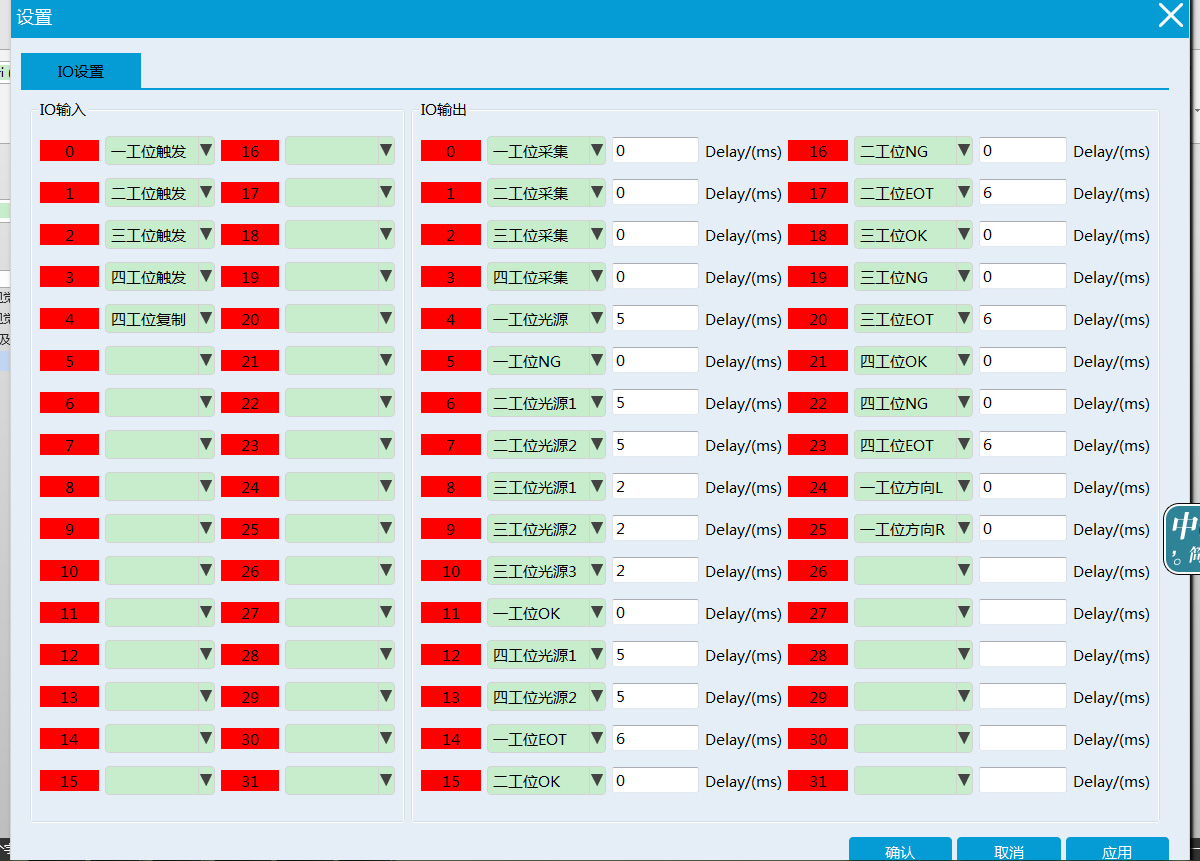Click the delay field for 一工位EOT
Viewport: 1200px width, 861px height.
coord(655,739)
